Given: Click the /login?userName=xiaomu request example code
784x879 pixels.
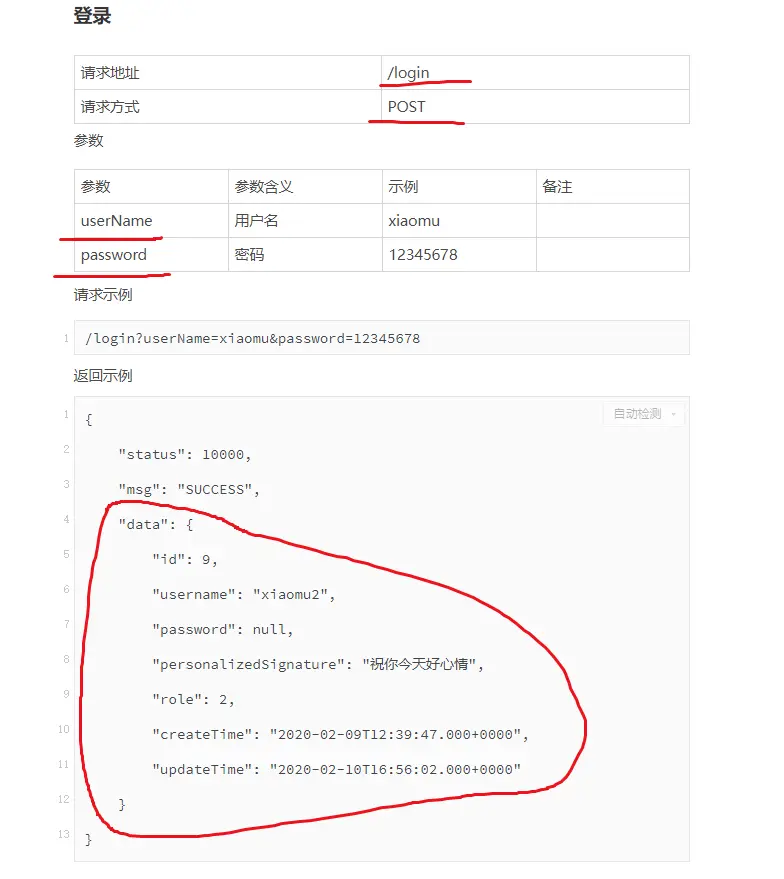Looking at the screenshot, I should pyautogui.click(x=252, y=339).
